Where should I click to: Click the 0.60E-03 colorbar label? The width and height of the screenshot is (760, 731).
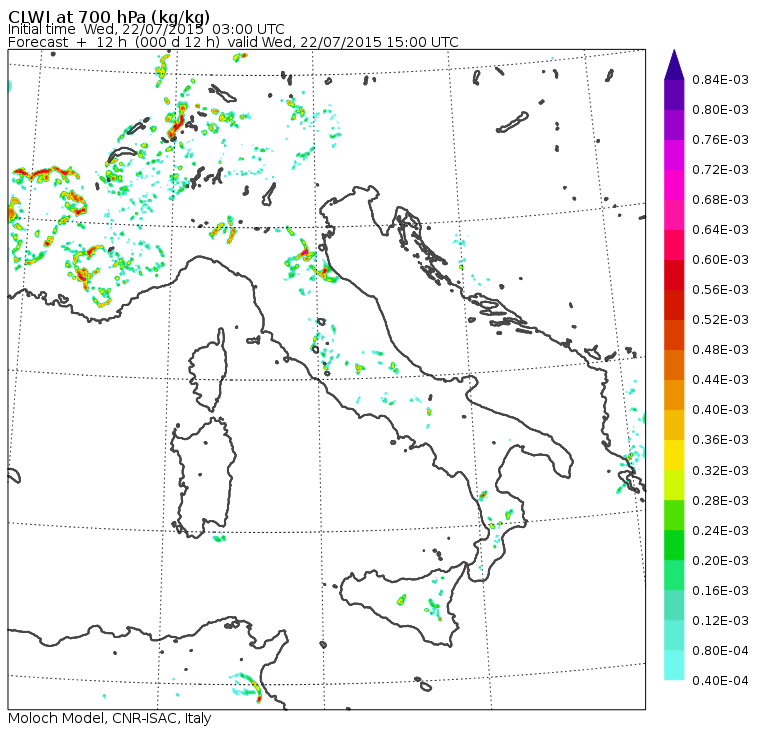720,260
